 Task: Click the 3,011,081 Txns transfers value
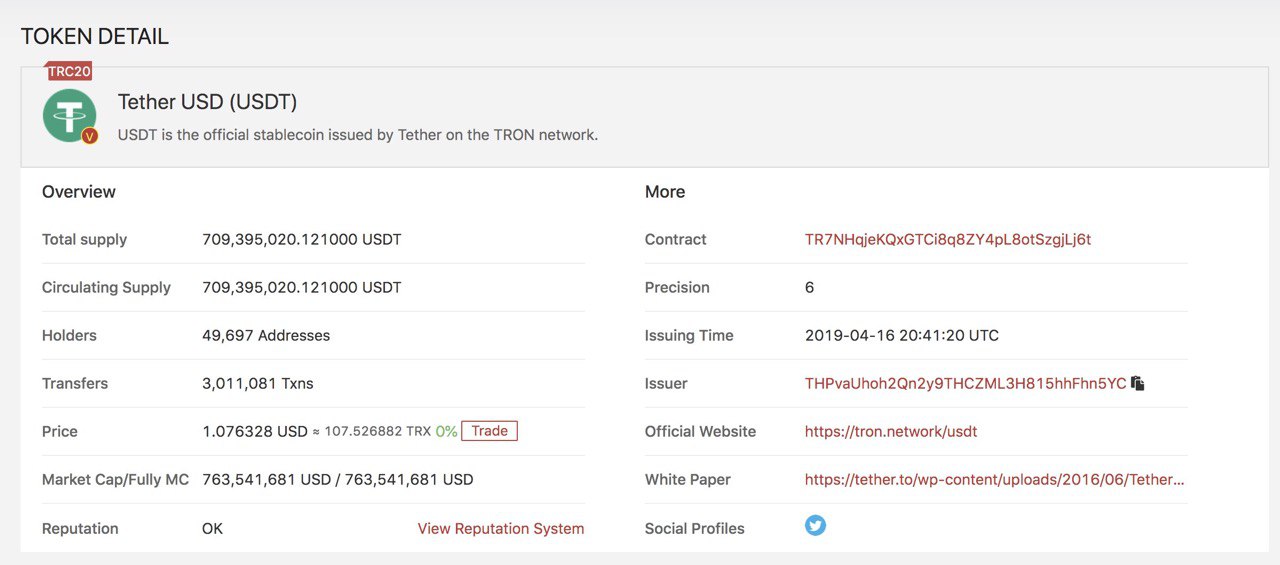pos(258,383)
